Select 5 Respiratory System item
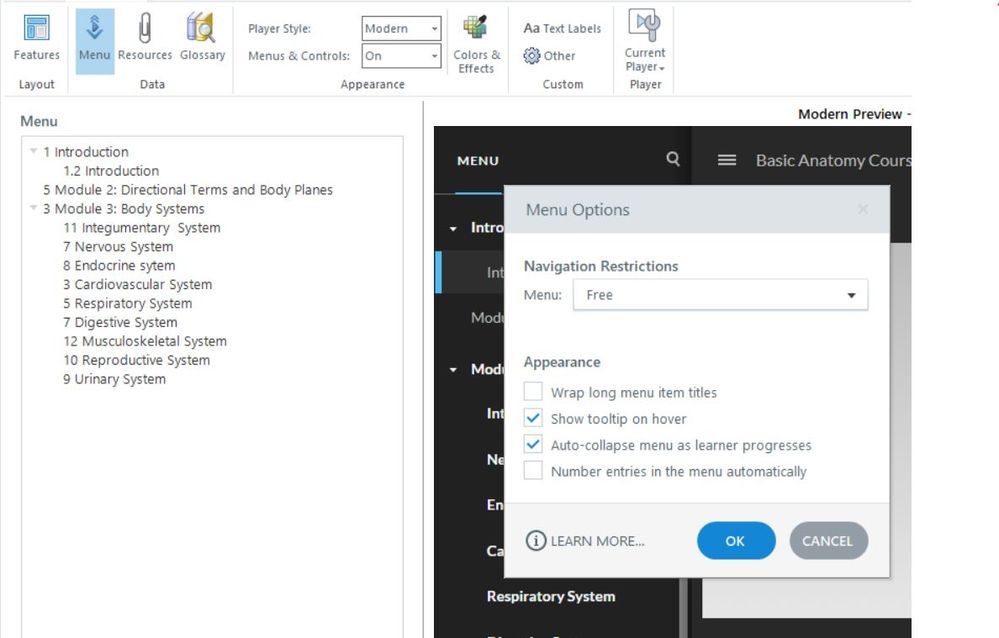 point(127,303)
